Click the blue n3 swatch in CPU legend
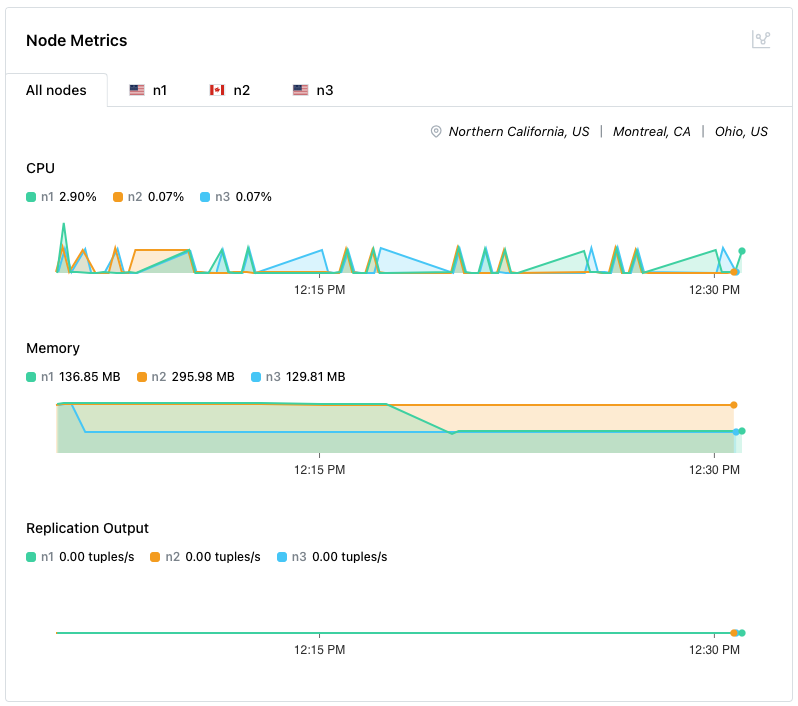The height and width of the screenshot is (706, 798). click(205, 197)
